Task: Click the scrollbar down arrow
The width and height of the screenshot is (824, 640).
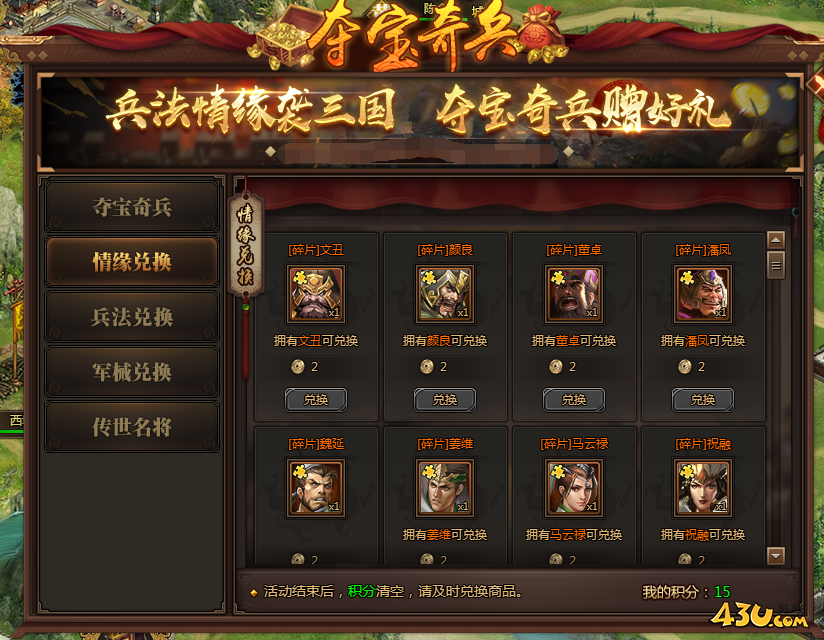Action: [776, 555]
